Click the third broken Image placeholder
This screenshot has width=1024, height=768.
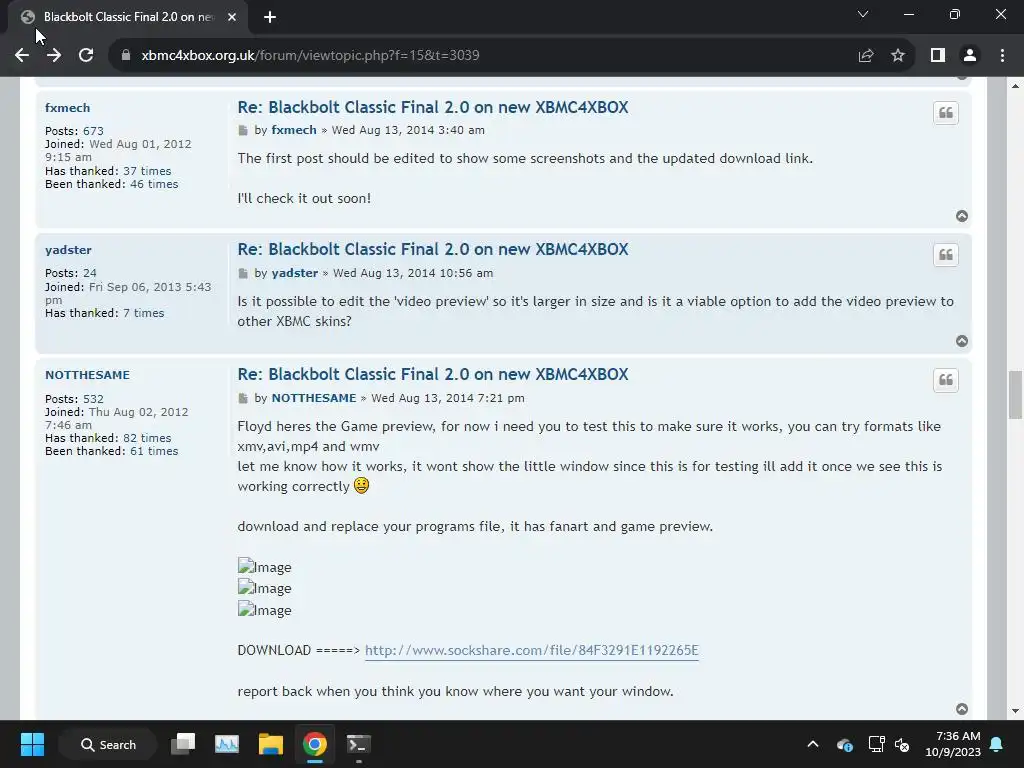(x=264, y=610)
